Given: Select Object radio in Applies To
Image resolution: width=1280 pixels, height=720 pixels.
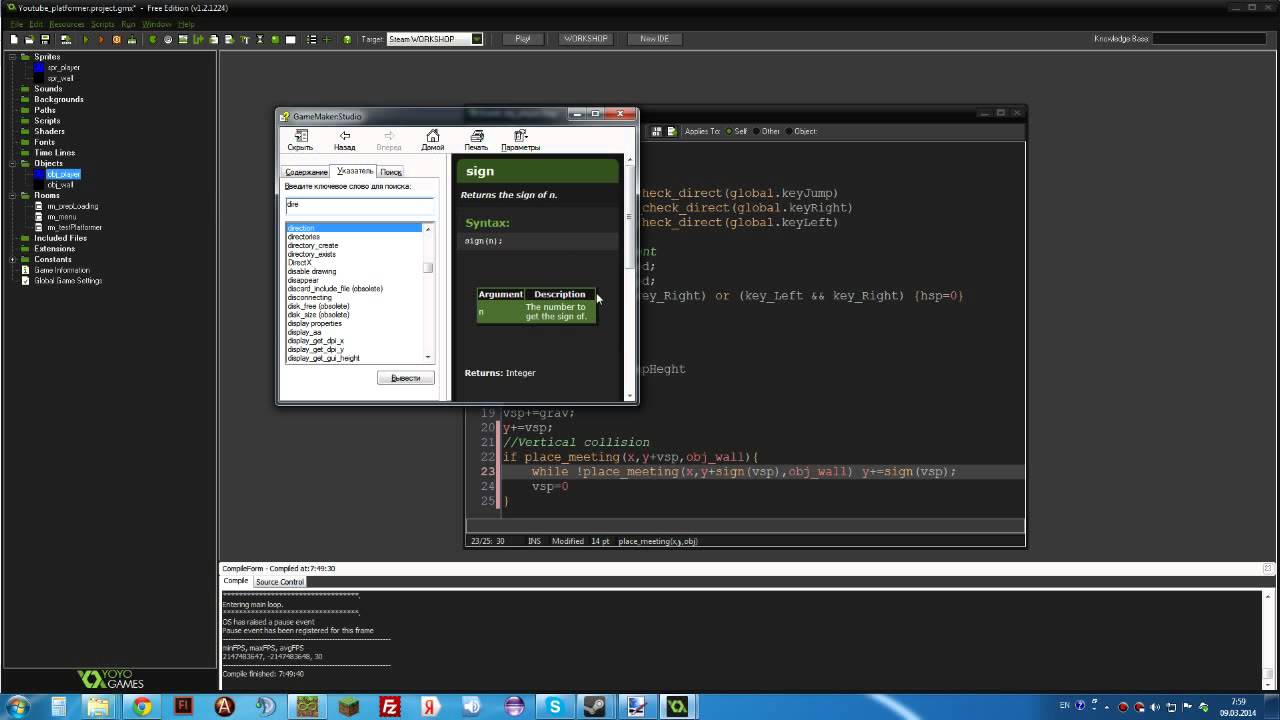Looking at the screenshot, I should 789,131.
